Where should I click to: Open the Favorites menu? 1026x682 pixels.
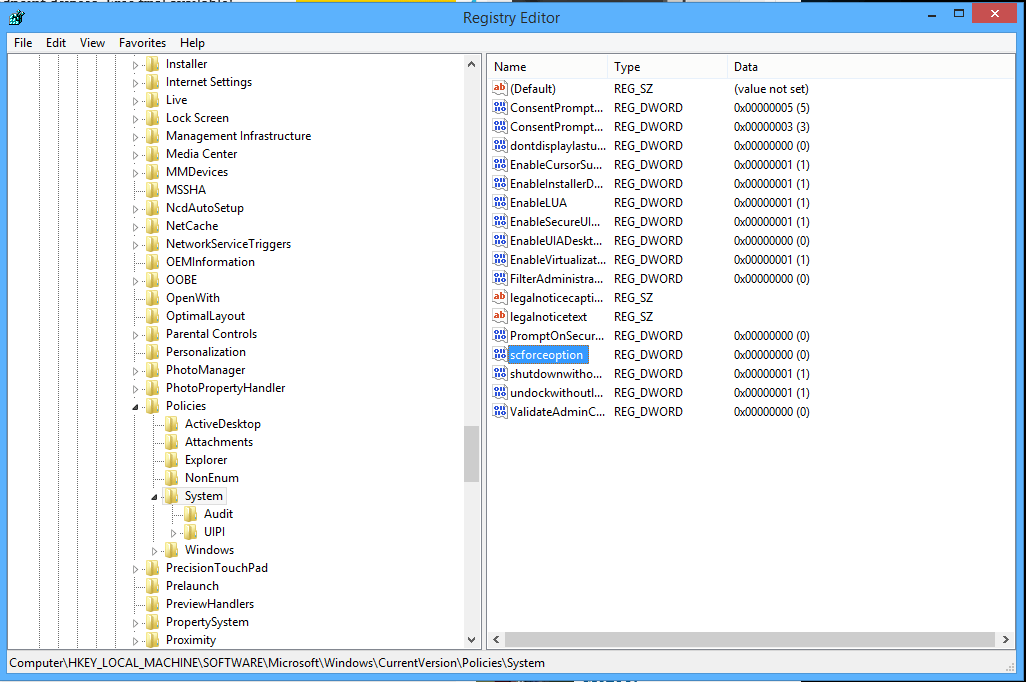tap(141, 42)
